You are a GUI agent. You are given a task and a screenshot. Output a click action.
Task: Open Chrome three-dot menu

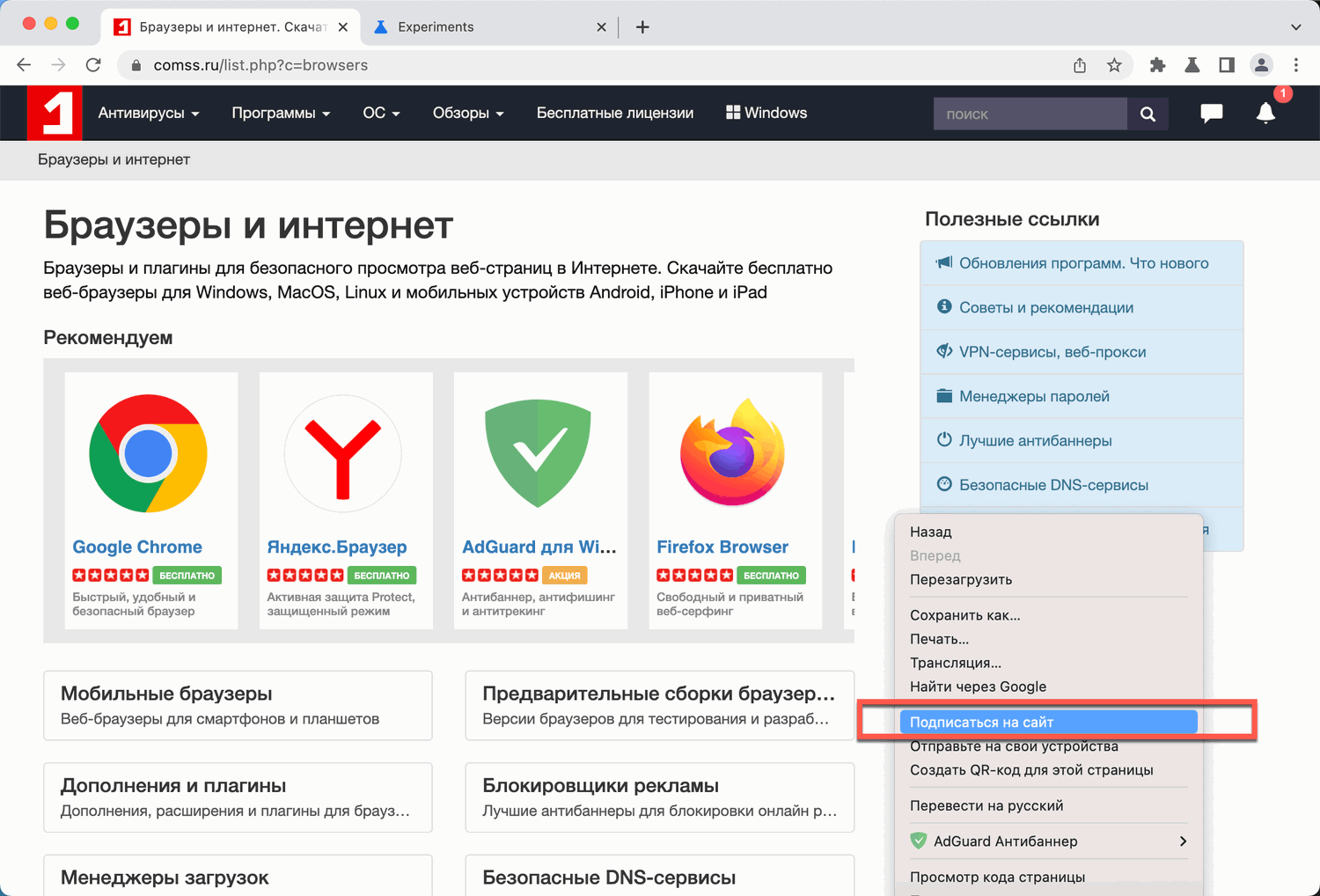(x=1296, y=65)
